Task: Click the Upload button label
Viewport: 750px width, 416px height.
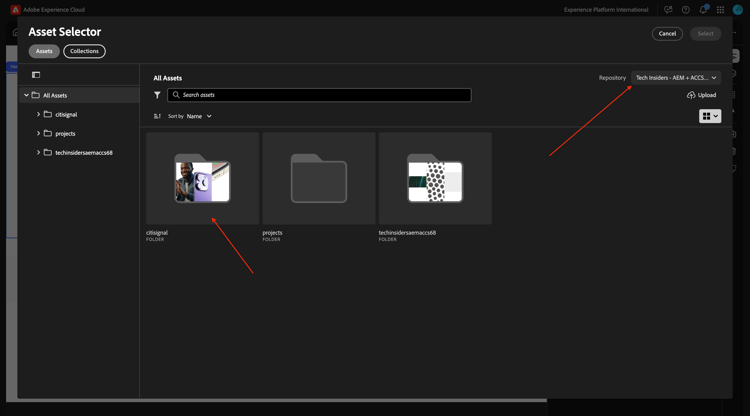Action: tap(707, 95)
